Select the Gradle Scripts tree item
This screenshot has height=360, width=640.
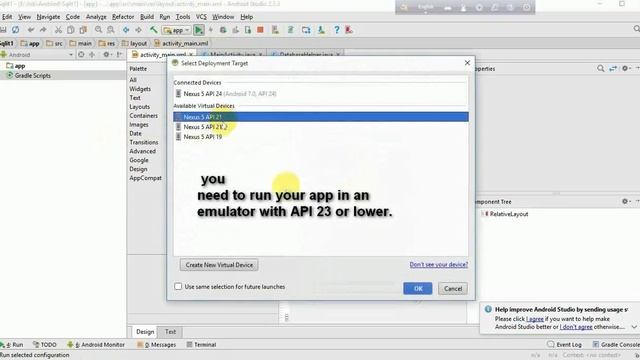pos(33,76)
